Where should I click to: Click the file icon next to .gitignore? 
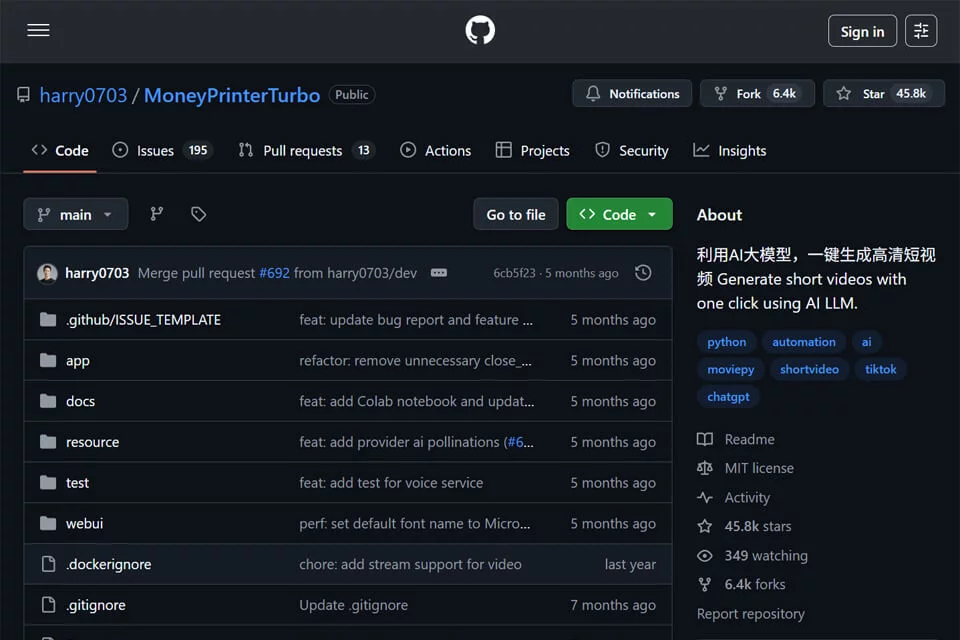coord(48,605)
